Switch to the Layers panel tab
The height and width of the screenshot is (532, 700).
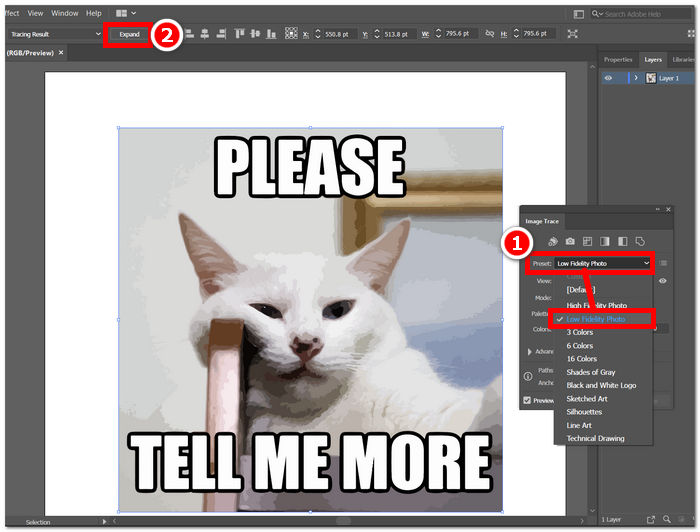[653, 59]
